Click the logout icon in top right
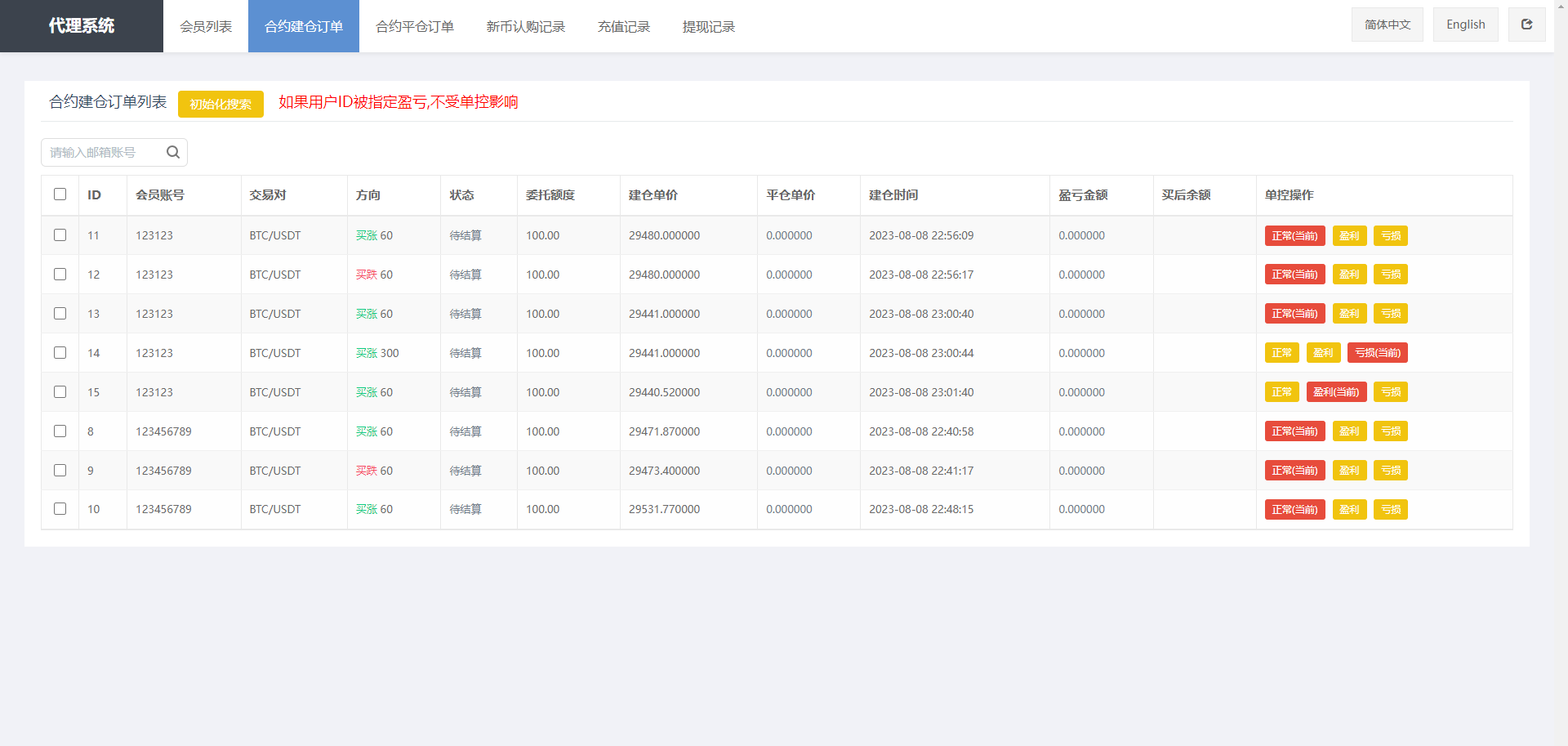Viewport: 1568px width, 746px height. point(1526,25)
